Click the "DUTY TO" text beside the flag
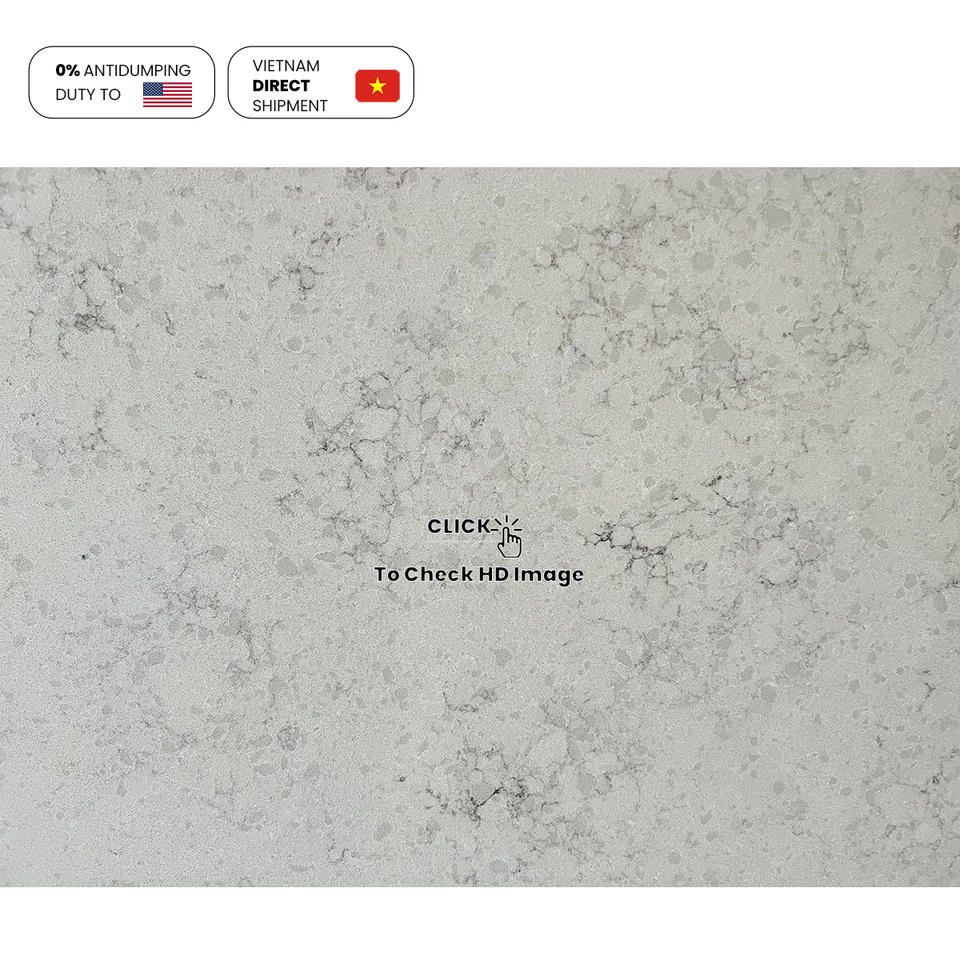This screenshot has width=960, height=960. point(88,94)
